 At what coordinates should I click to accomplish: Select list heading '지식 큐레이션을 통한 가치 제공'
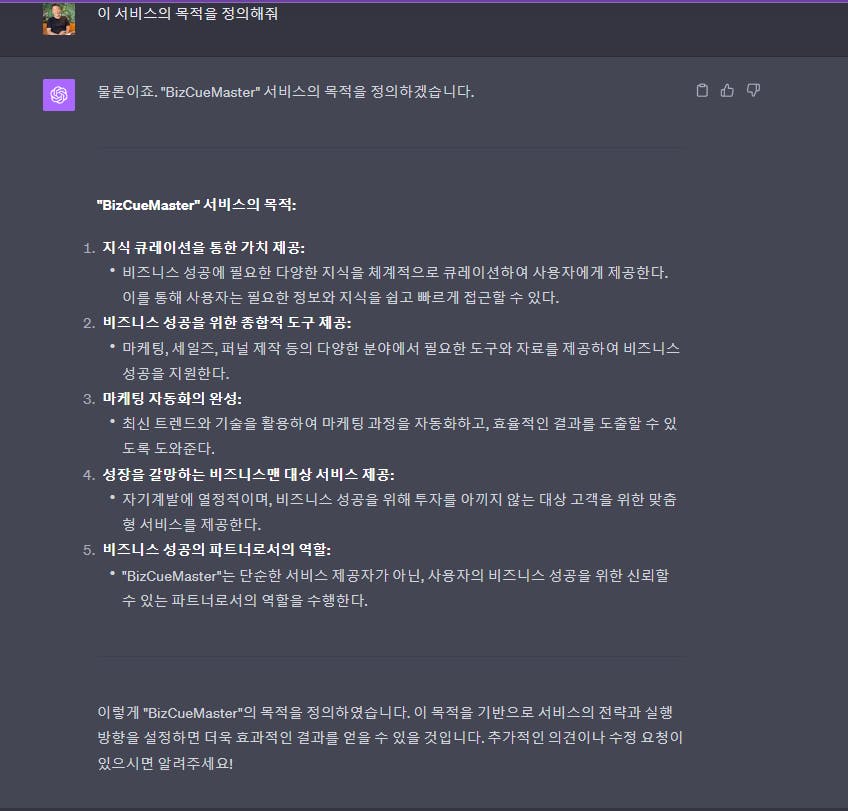pos(203,248)
